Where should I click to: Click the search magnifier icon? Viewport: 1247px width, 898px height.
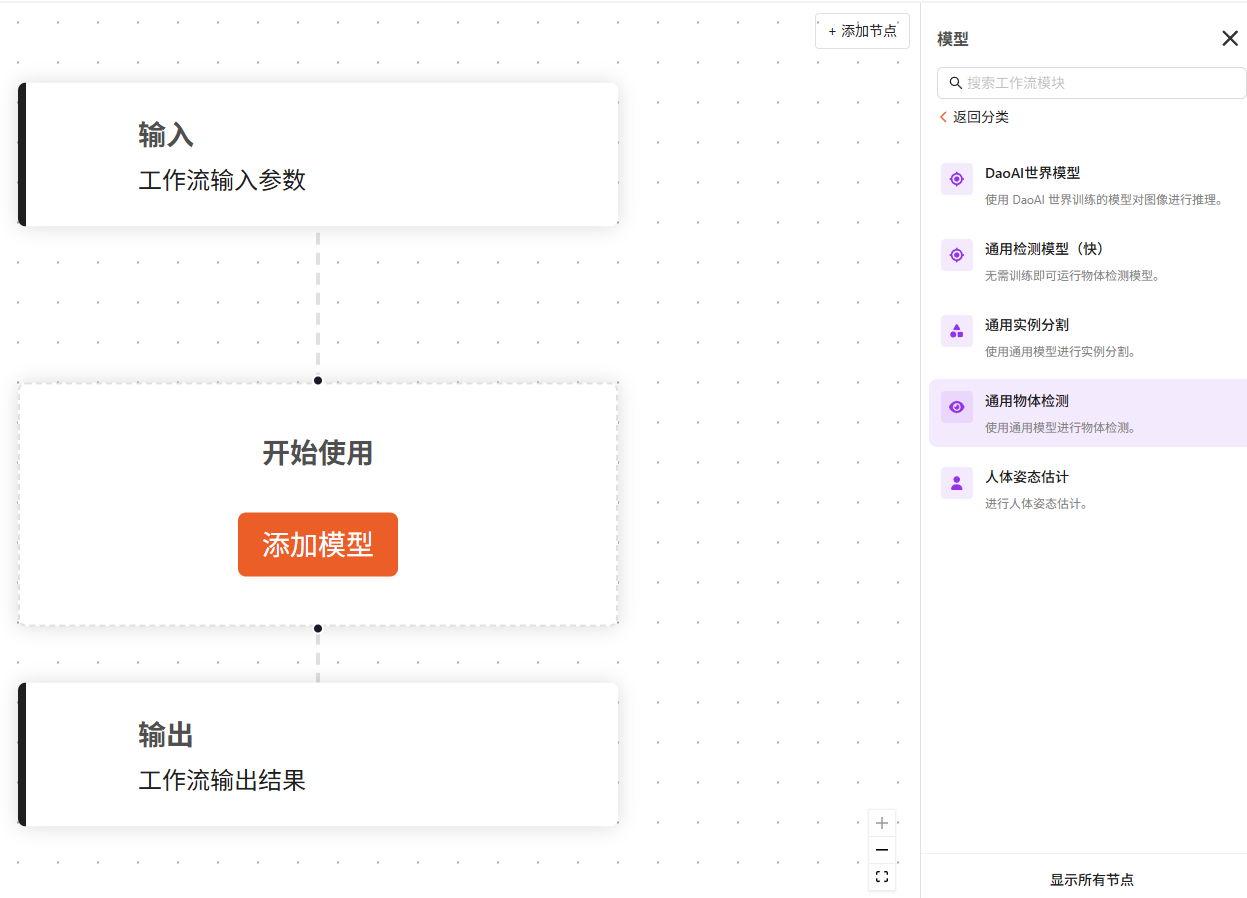click(955, 83)
